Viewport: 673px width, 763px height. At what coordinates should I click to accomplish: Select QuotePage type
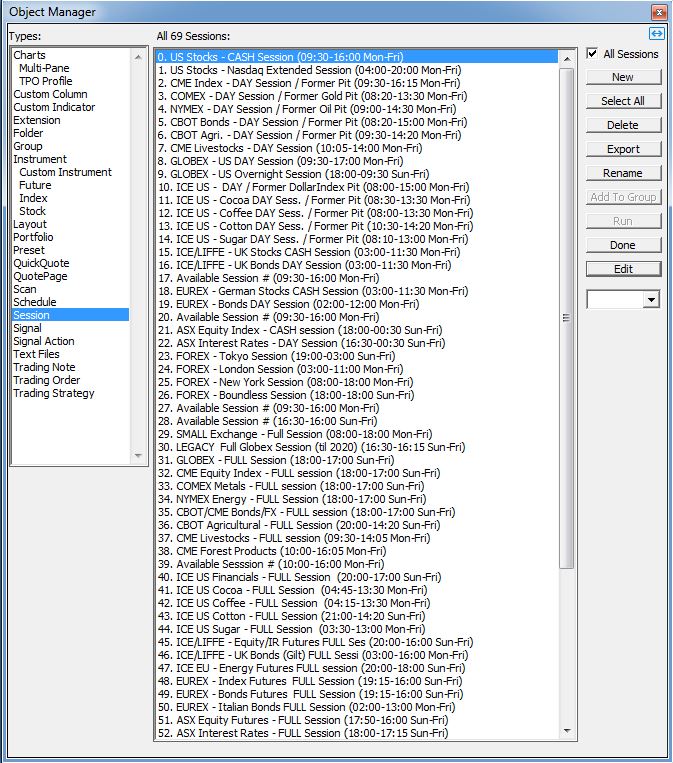(x=40, y=276)
